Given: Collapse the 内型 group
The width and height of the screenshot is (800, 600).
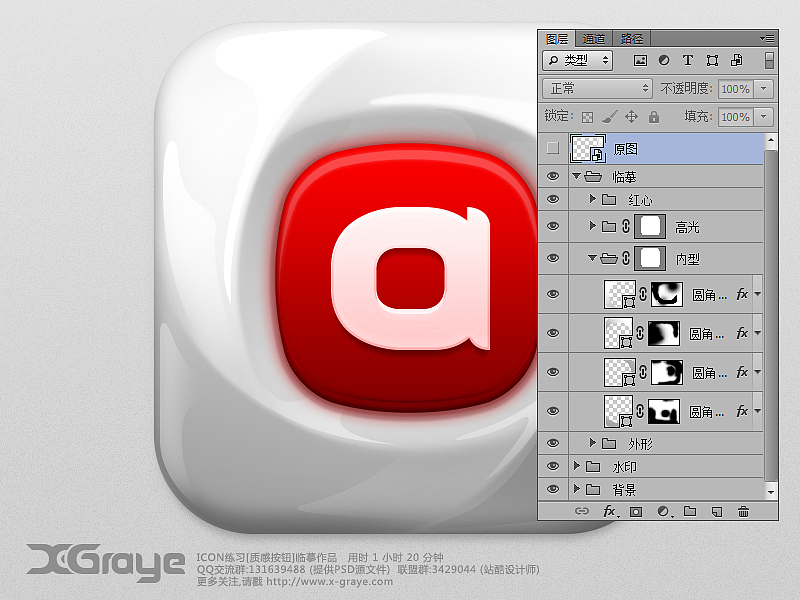Looking at the screenshot, I should (x=592, y=258).
